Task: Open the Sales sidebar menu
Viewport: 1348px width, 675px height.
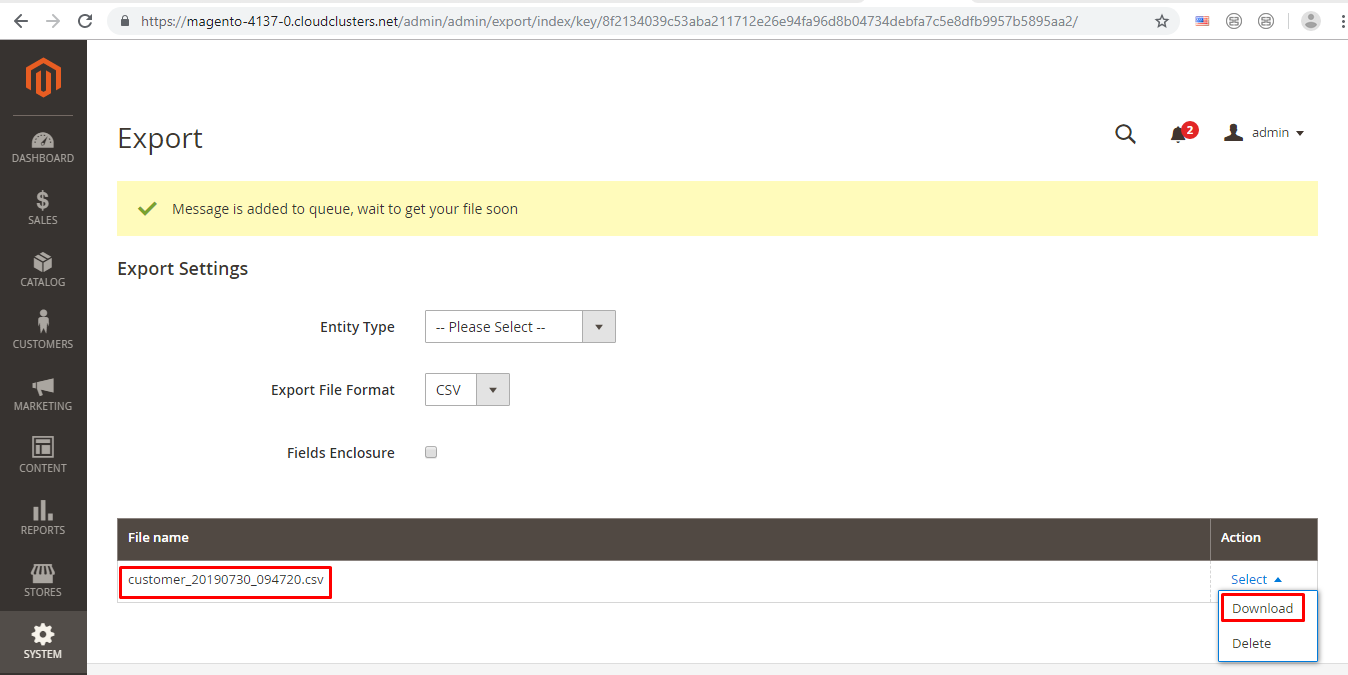Action: click(43, 208)
